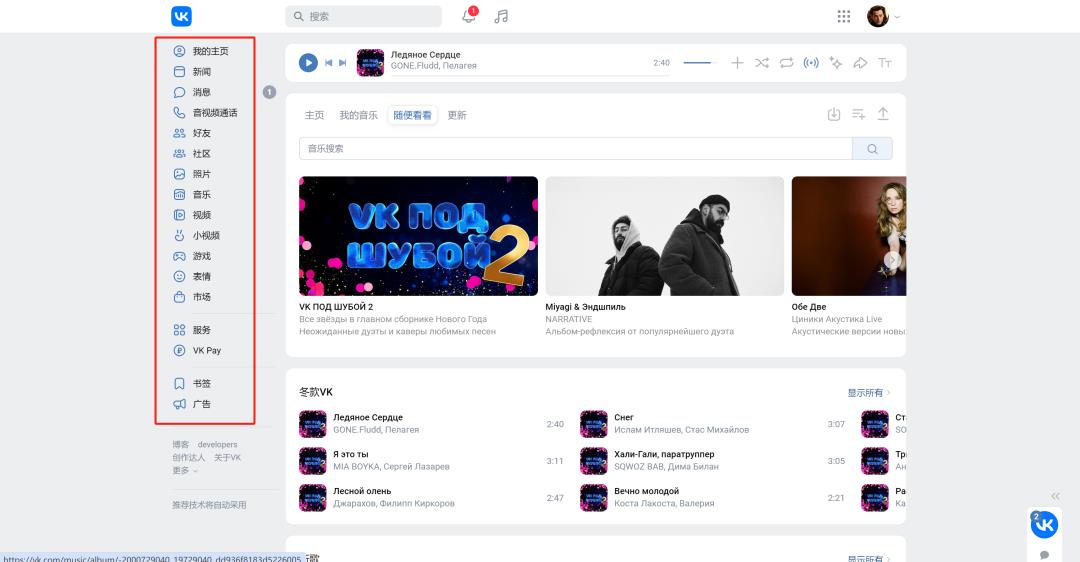
Task: Click the music note icon in header
Action: (x=501, y=16)
